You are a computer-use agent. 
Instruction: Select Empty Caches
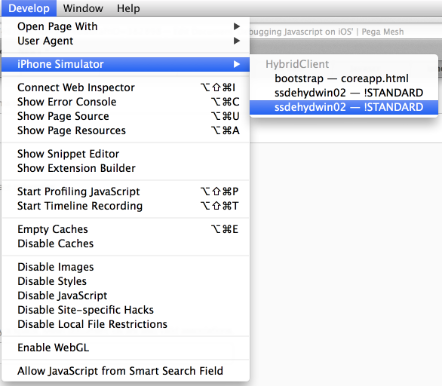[x=126, y=229]
